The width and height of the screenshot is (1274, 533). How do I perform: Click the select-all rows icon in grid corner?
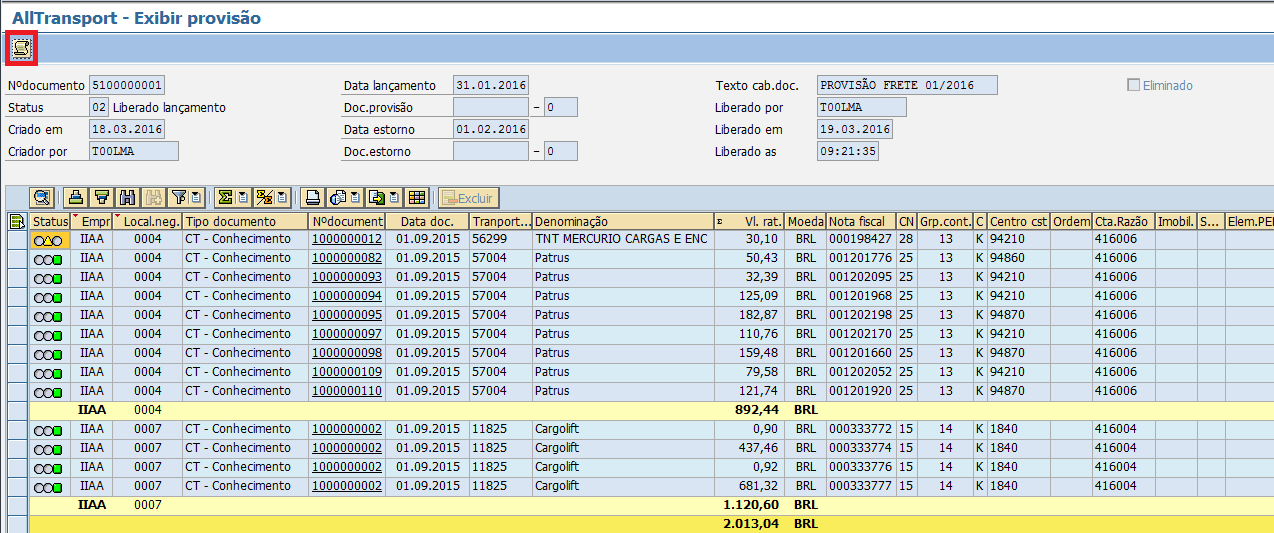[x=17, y=221]
